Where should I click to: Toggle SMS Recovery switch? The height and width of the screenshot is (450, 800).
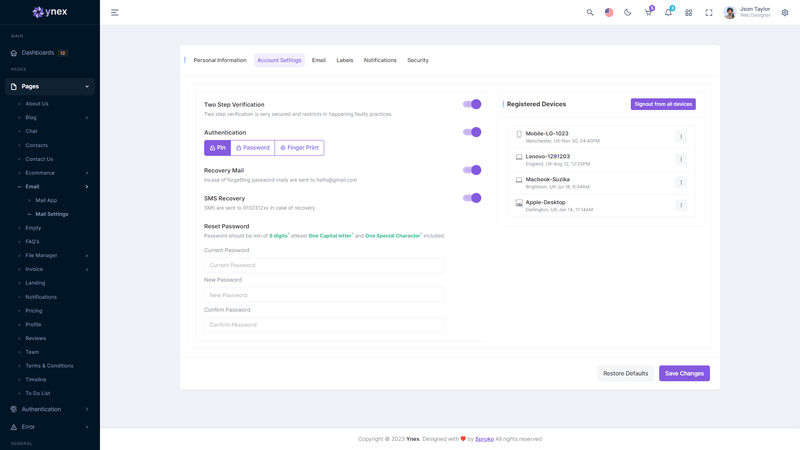click(472, 198)
